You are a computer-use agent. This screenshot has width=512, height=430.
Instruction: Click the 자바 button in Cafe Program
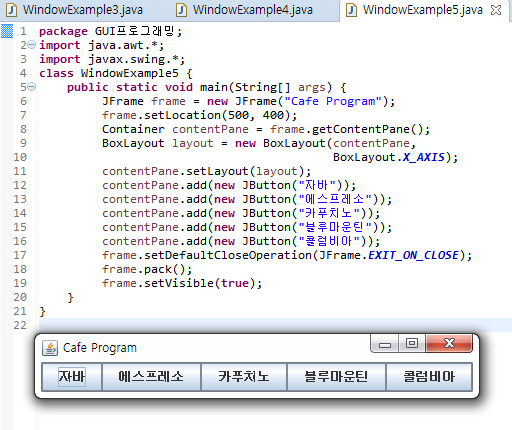(72, 377)
